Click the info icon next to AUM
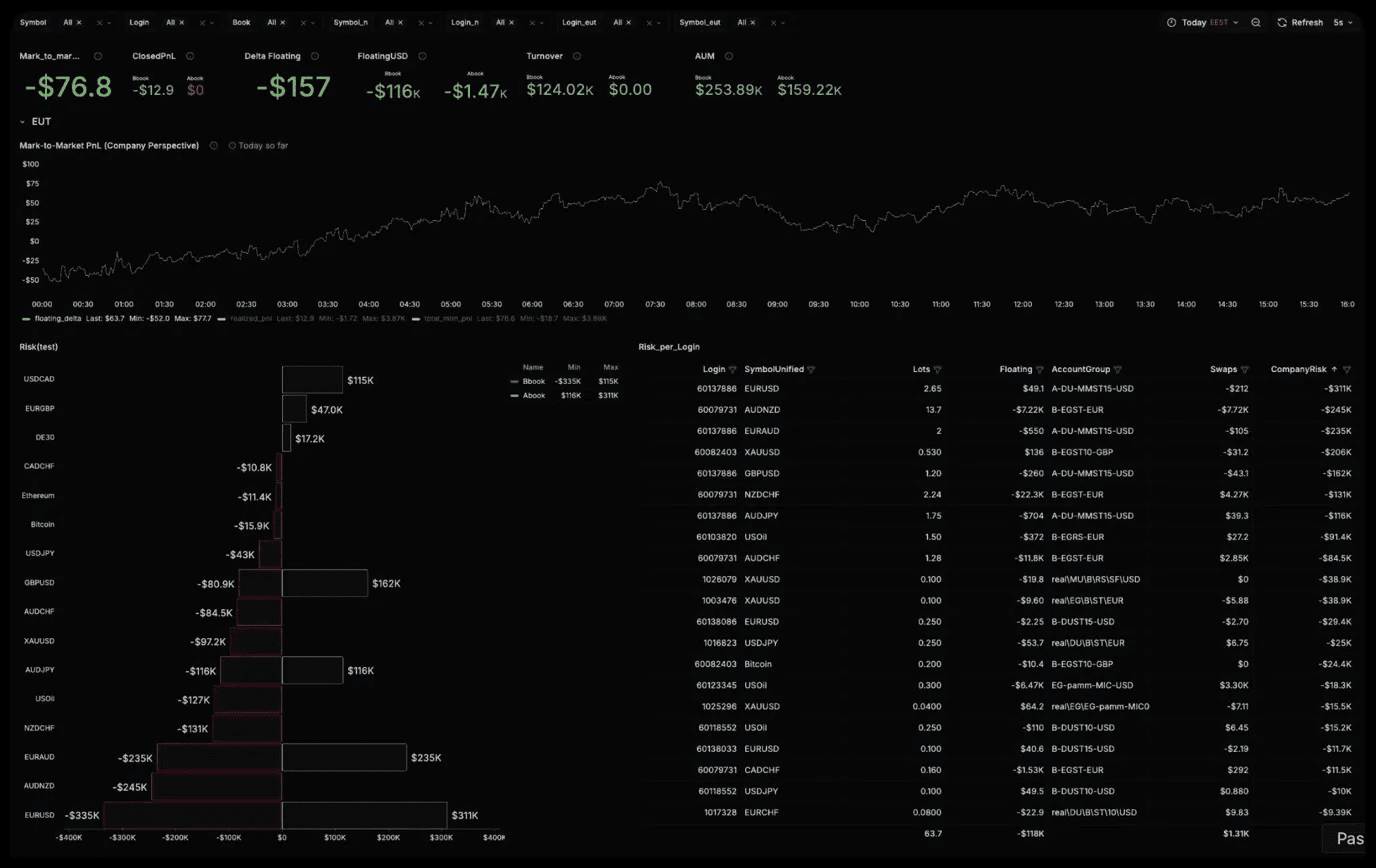The image size is (1376, 868). click(727, 56)
